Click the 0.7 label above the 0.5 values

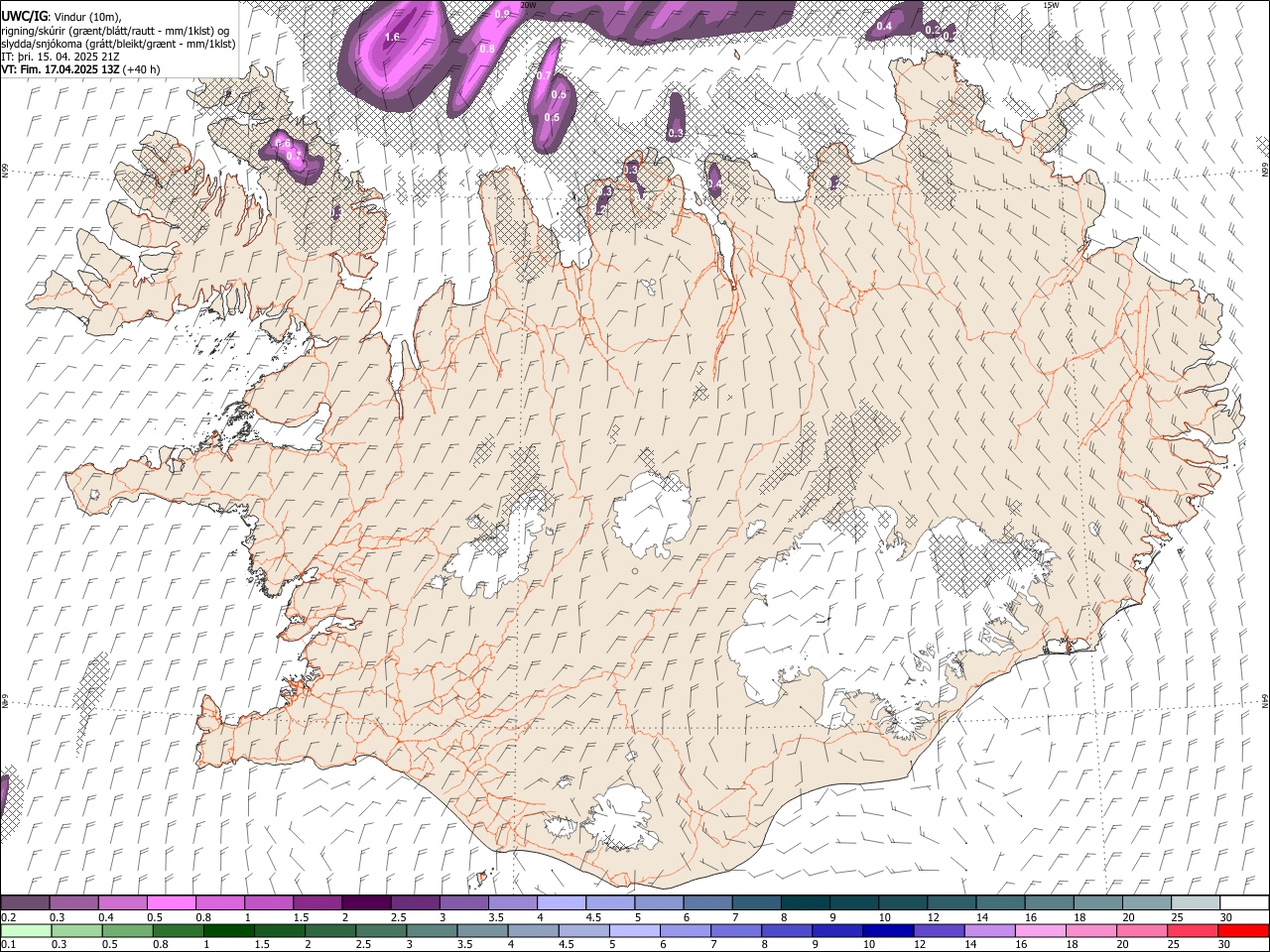(x=544, y=75)
